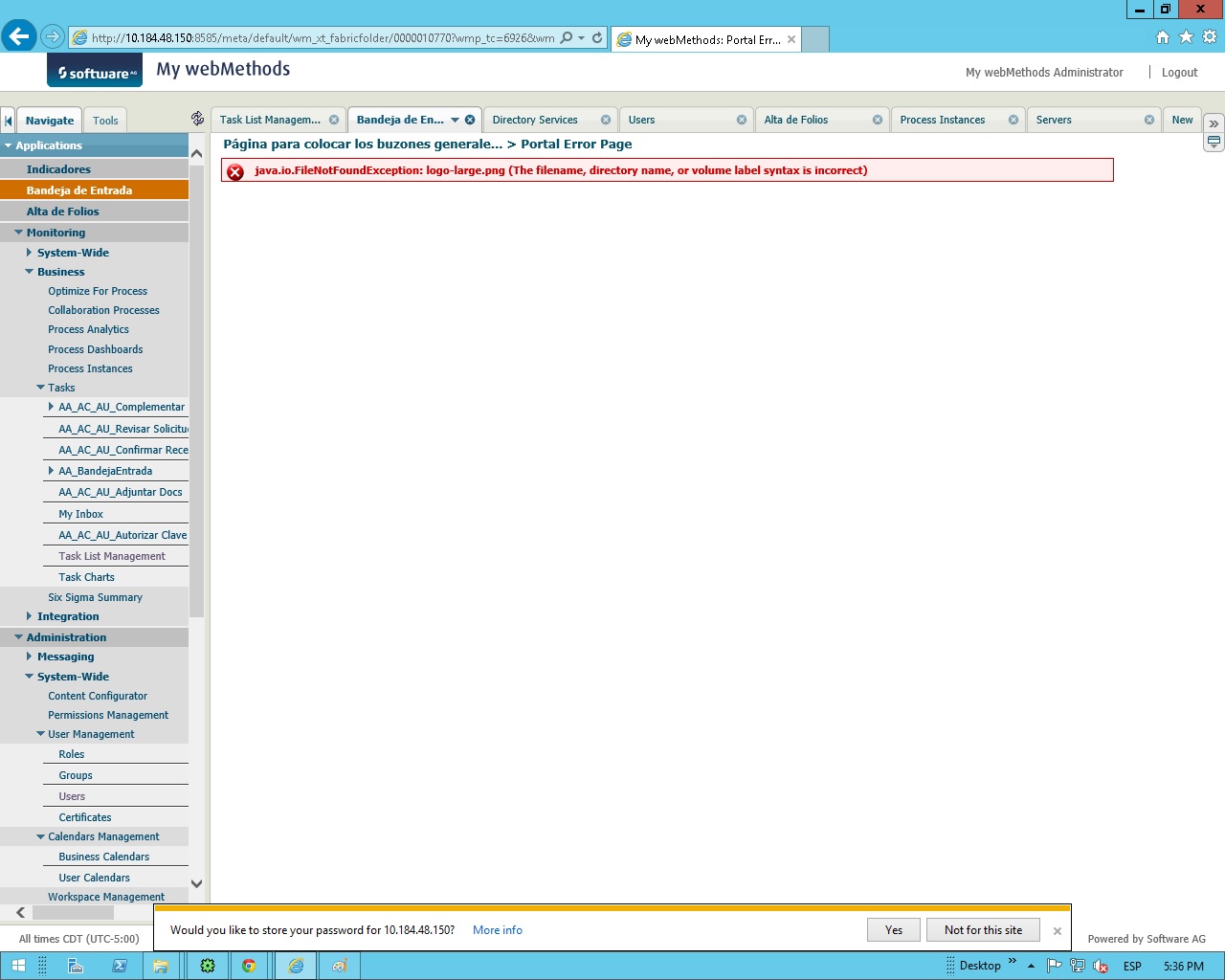Click the address bar search magnifier
This screenshot has height=980, width=1225.
click(567, 38)
